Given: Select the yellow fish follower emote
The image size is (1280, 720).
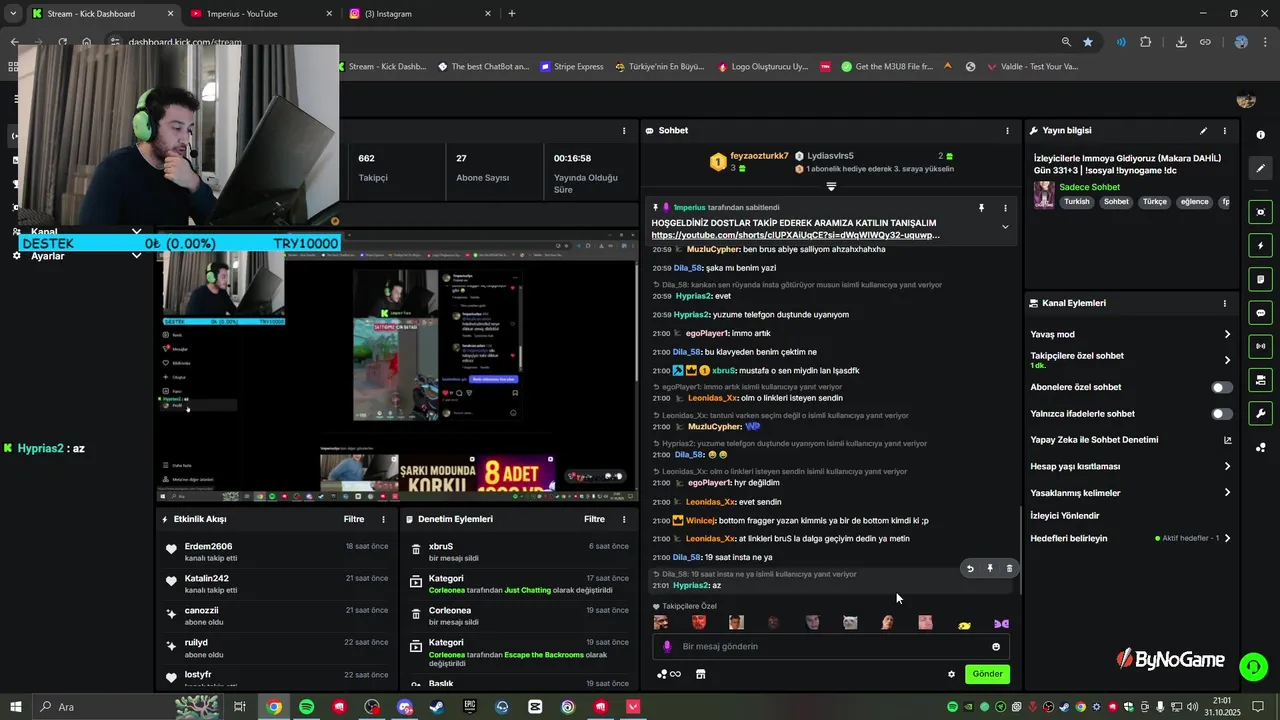Looking at the screenshot, I should point(964,624).
